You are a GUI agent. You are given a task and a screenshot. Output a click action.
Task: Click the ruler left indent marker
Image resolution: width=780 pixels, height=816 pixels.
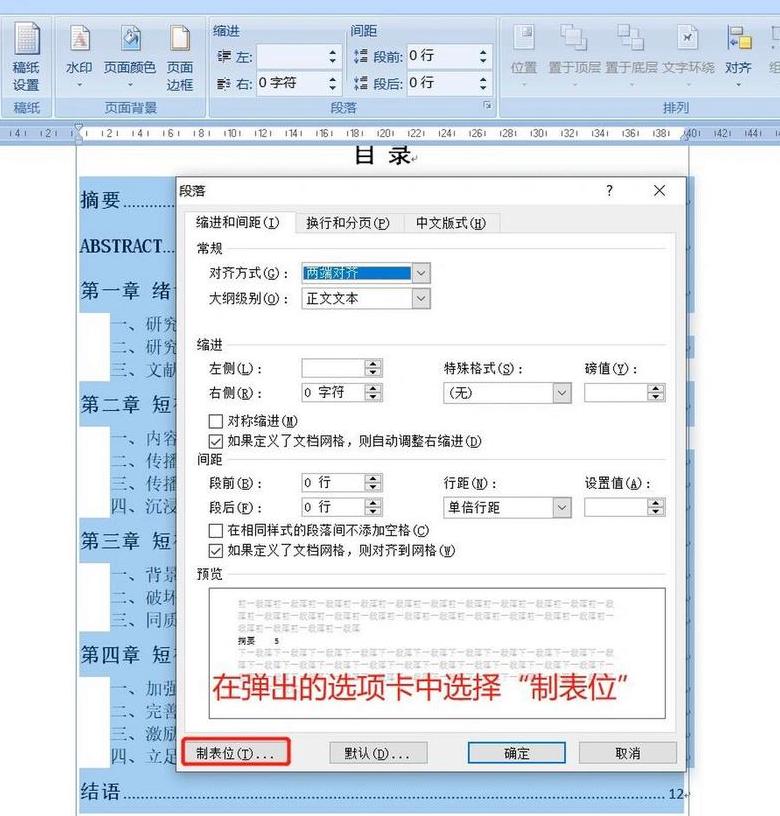click(79, 132)
